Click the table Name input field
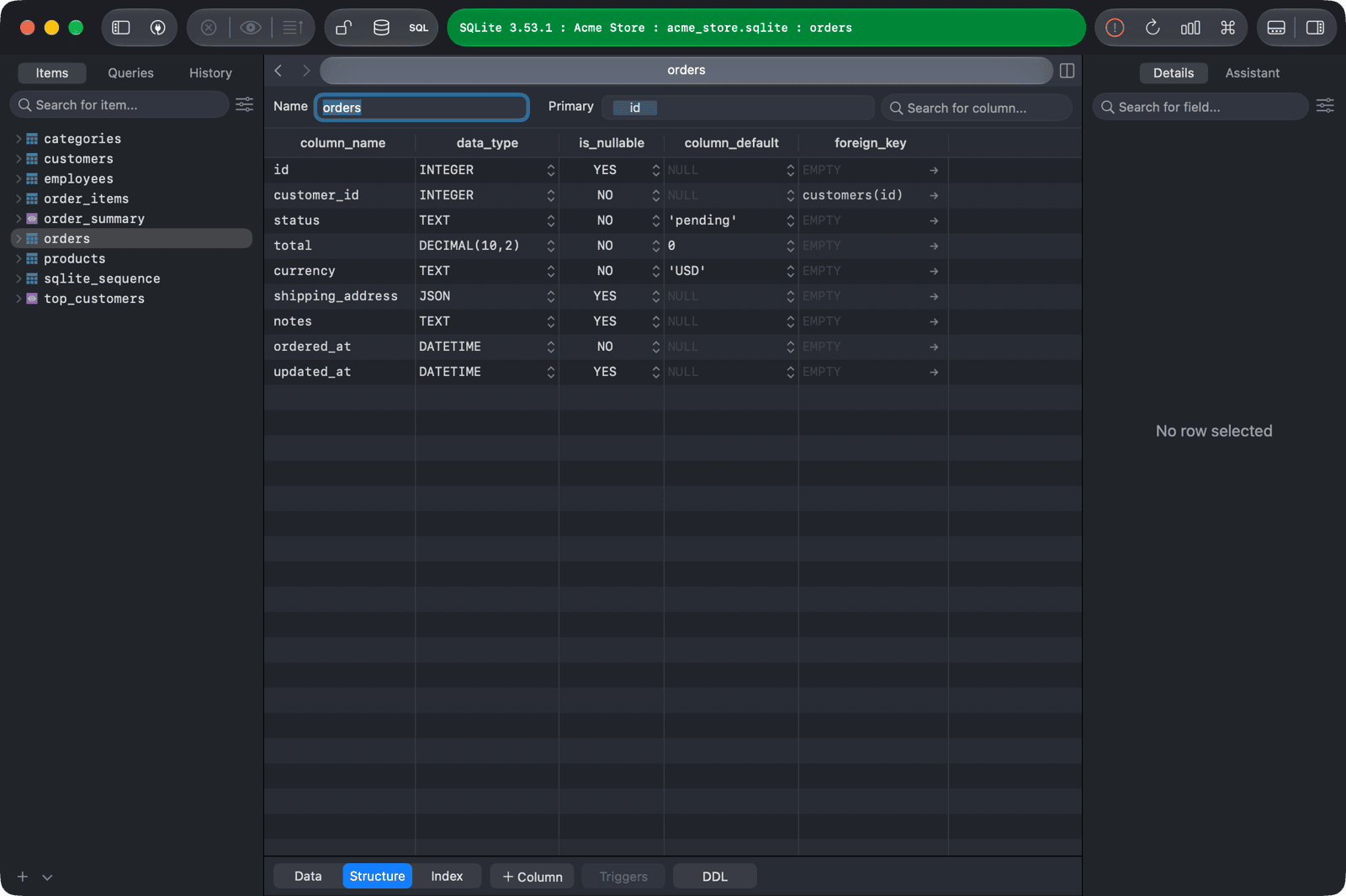The height and width of the screenshot is (896, 1346). tap(421, 107)
